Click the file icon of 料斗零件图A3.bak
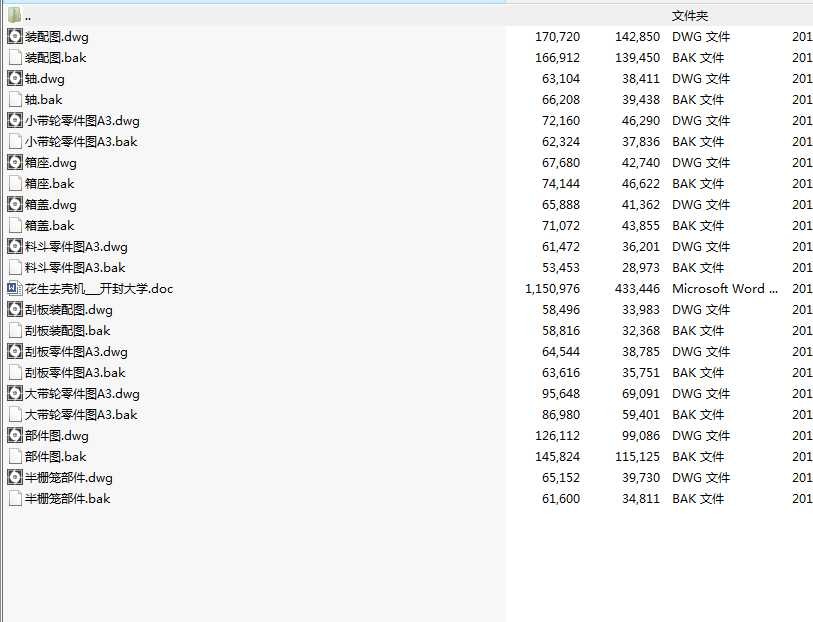The width and height of the screenshot is (813, 622). [15, 267]
